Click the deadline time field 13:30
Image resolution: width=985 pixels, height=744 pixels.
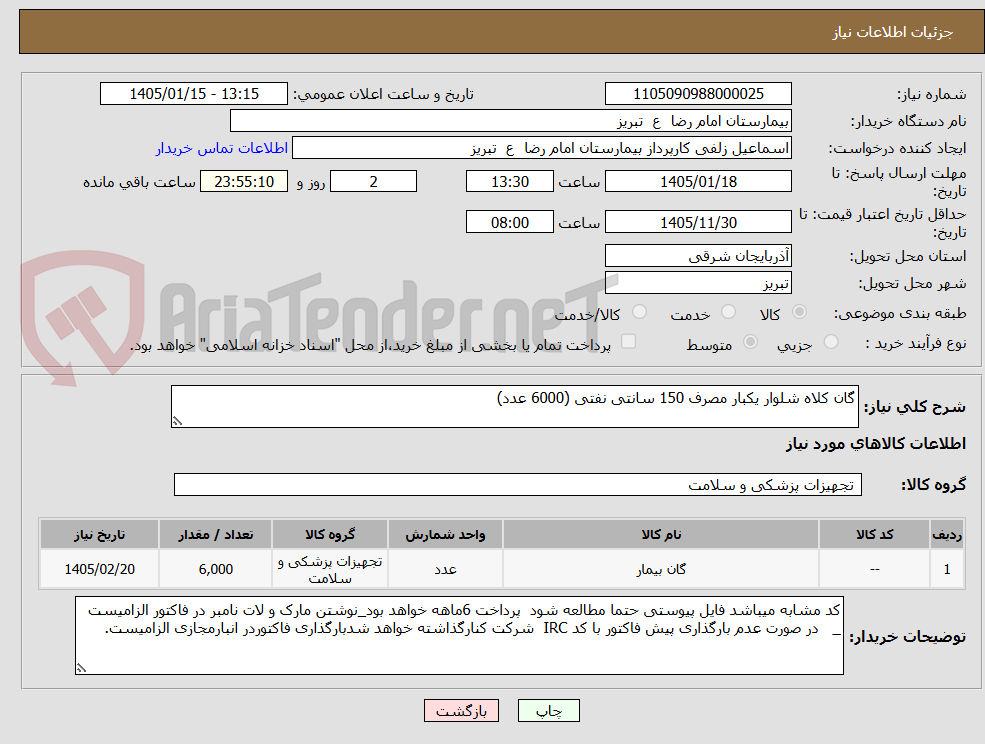[x=509, y=182]
